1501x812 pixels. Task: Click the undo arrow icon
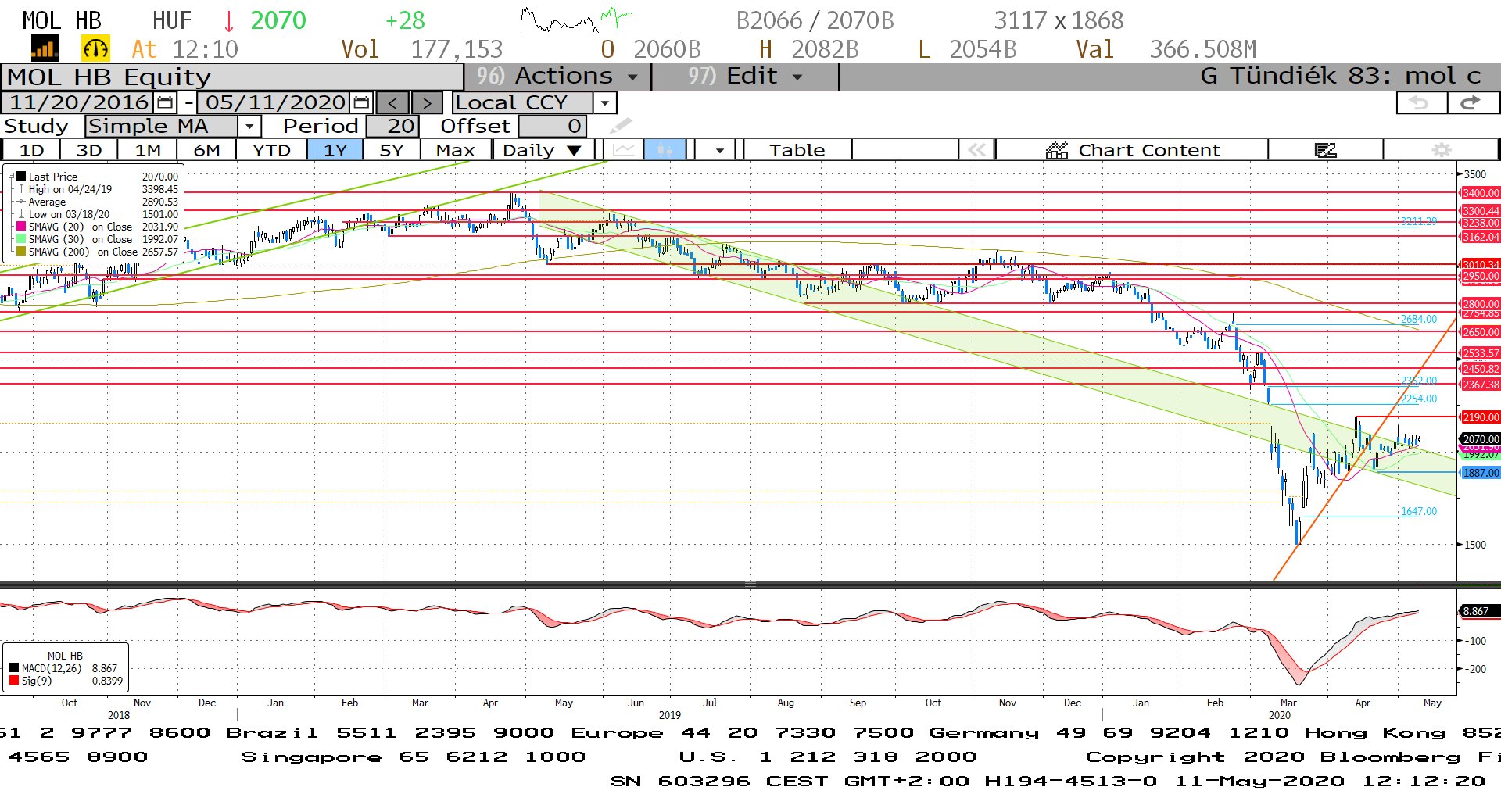tap(1420, 102)
